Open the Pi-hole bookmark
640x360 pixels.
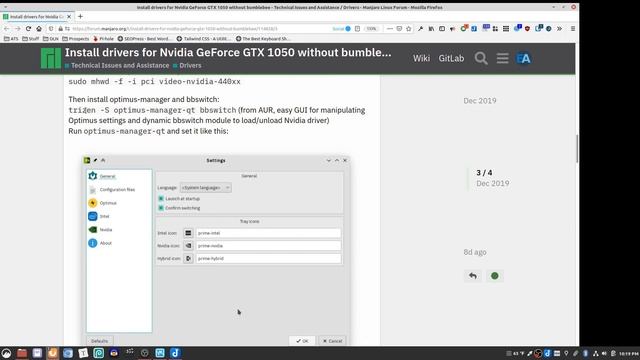(x=103, y=39)
